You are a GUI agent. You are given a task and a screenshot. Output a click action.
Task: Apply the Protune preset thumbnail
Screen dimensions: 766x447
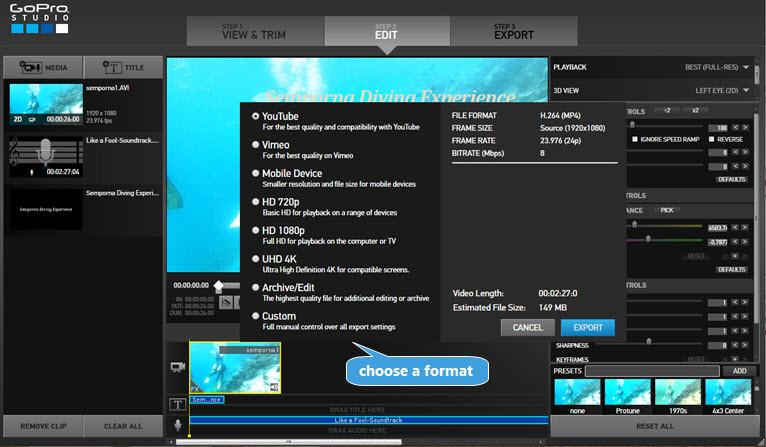[628, 392]
